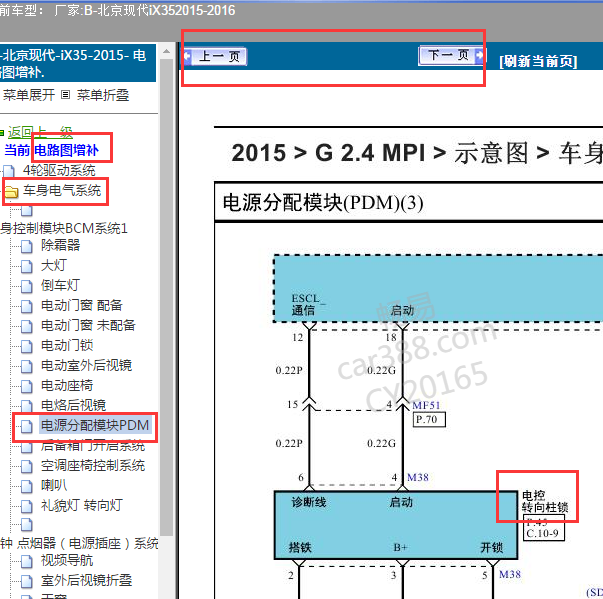The width and height of the screenshot is (603, 599).
Task: Click the C.10-9 reference box
Action: tap(543, 533)
